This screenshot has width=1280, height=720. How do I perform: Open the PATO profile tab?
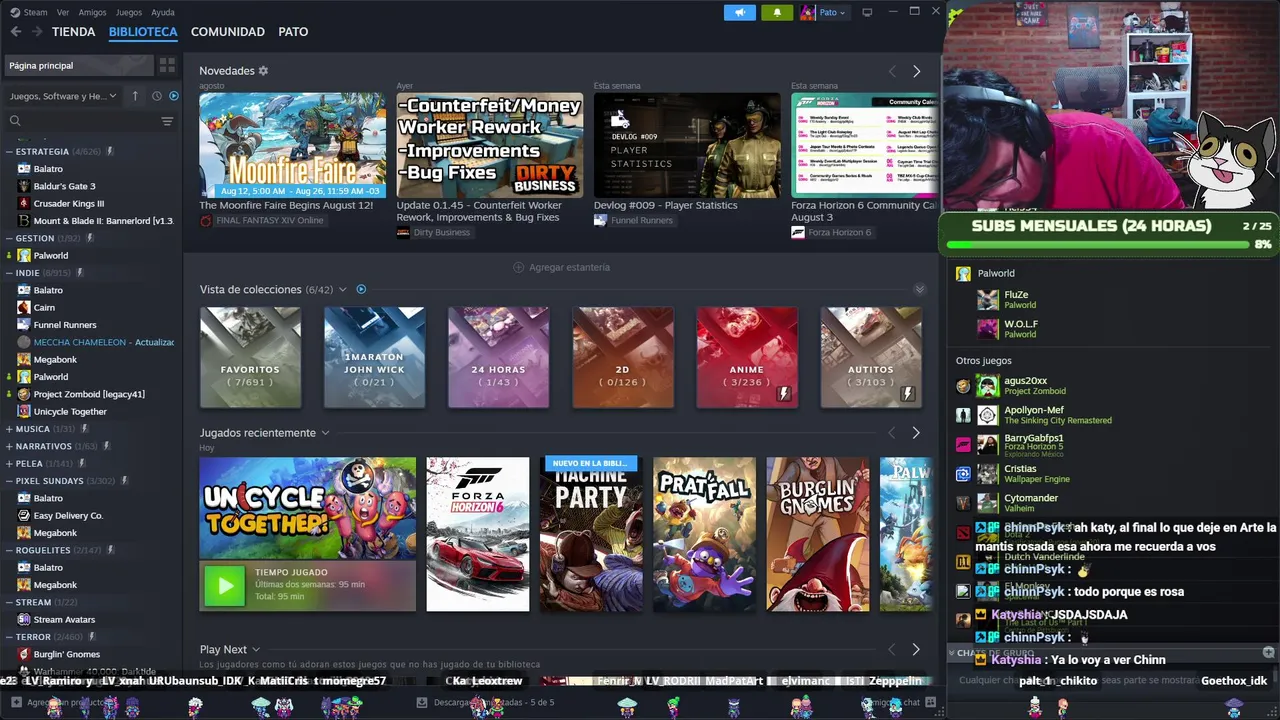(x=293, y=32)
